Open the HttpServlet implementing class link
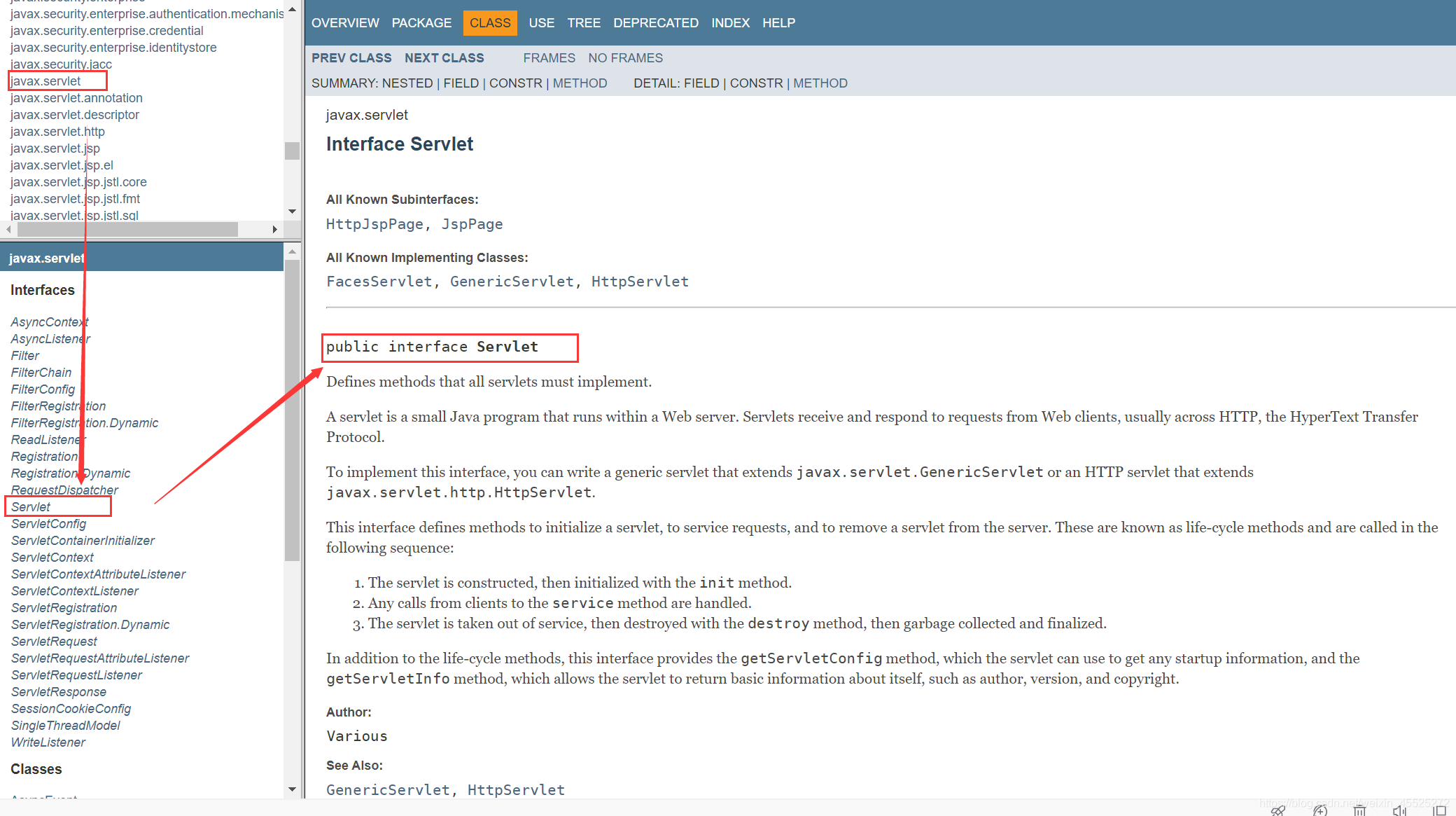This screenshot has height=816, width=1456. tap(640, 282)
